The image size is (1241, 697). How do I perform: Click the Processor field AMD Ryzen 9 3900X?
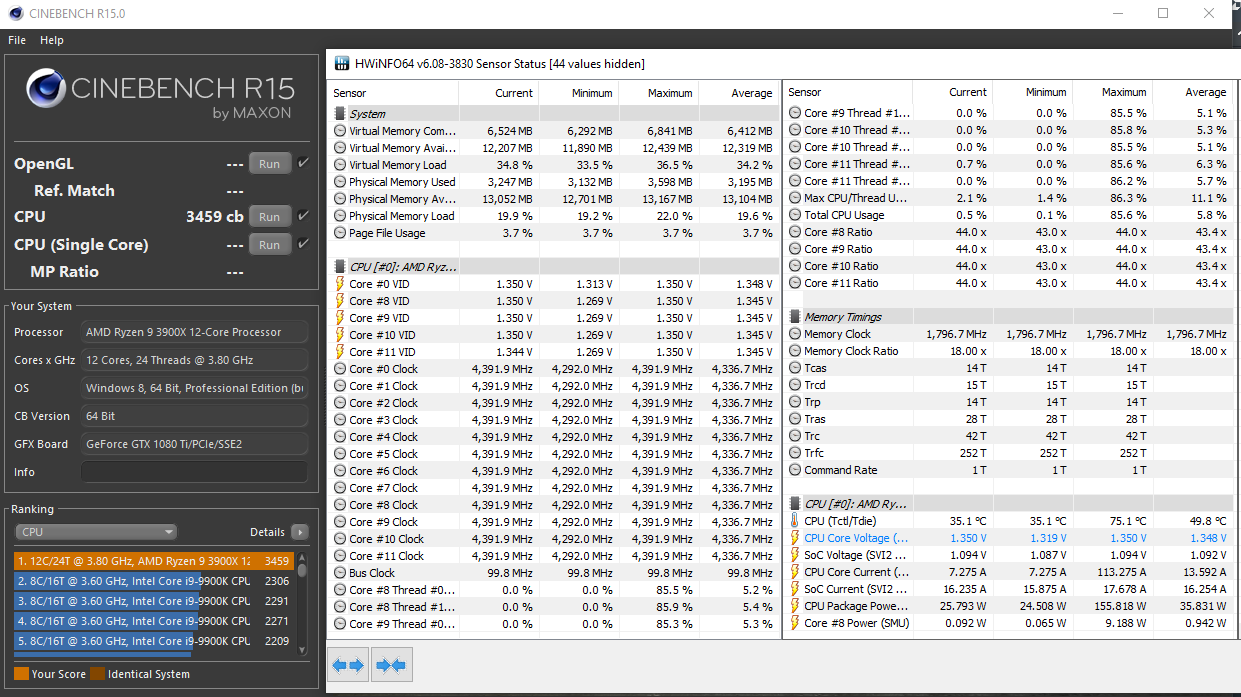pos(194,332)
